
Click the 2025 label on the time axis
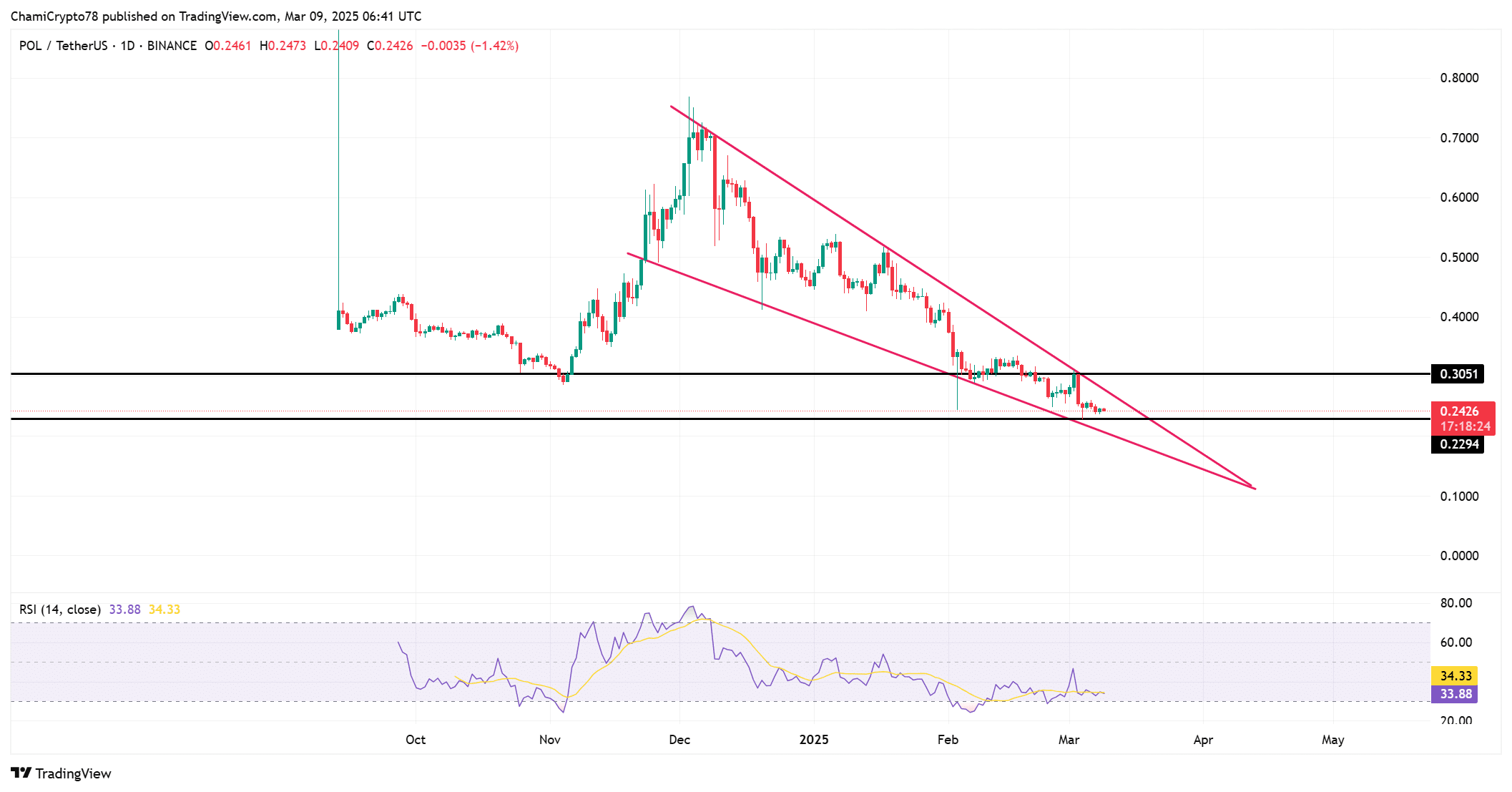(x=814, y=740)
